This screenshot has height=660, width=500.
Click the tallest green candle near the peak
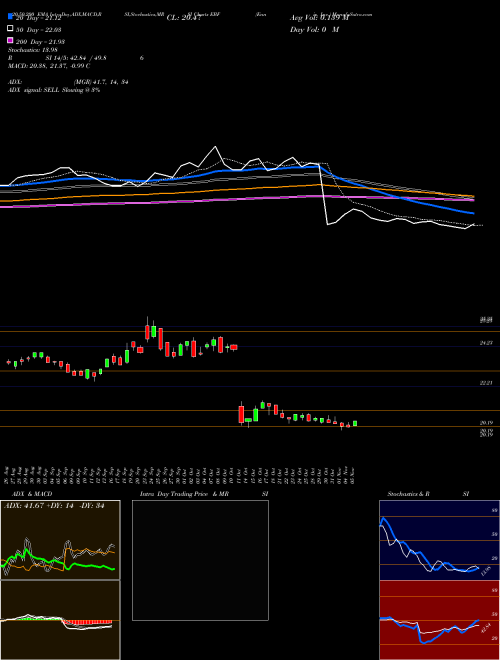(154, 330)
